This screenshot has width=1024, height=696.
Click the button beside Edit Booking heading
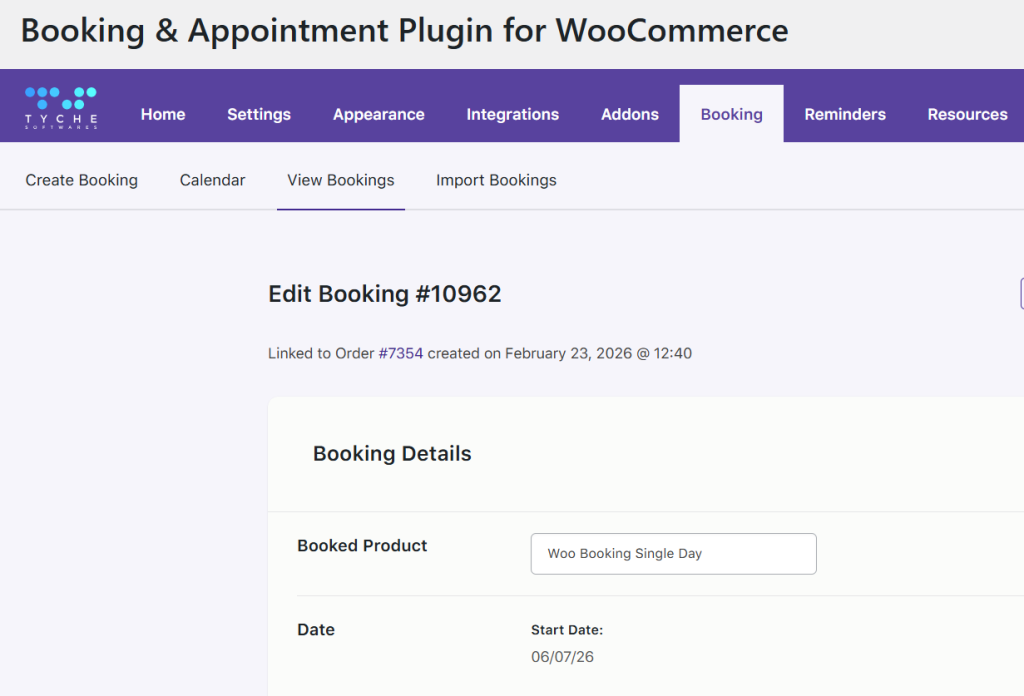1020,293
